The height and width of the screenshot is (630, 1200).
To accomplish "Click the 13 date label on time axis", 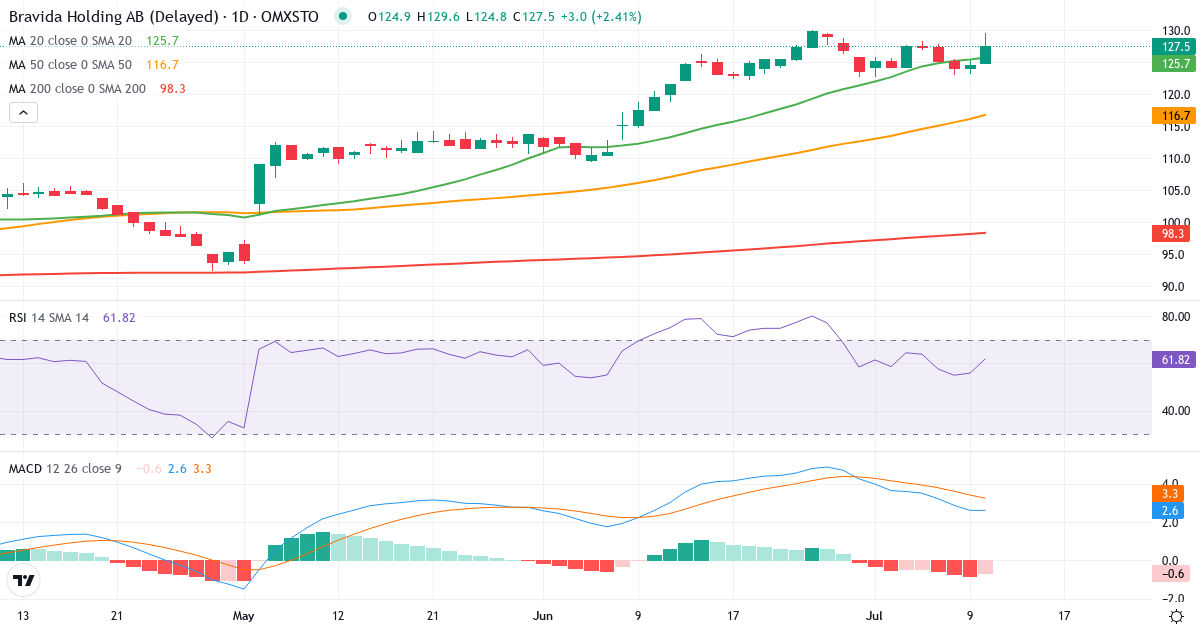I will (23, 616).
